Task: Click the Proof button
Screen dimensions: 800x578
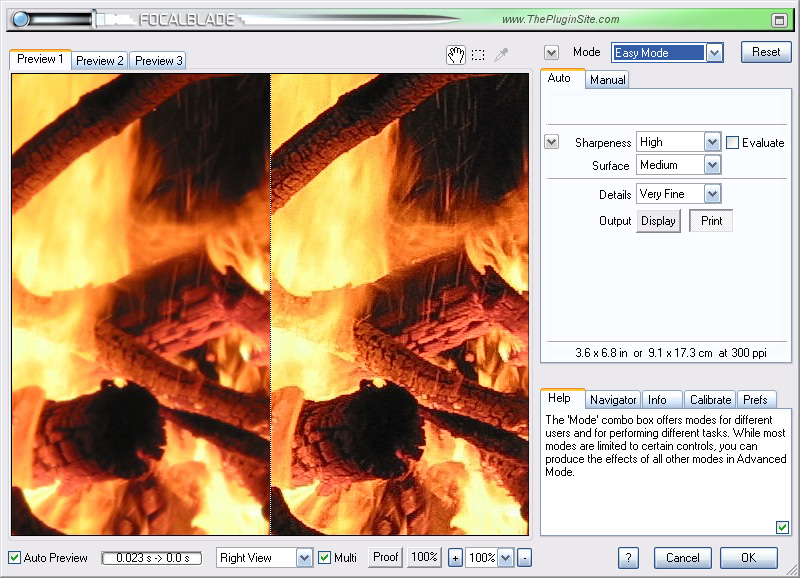Action: pyautogui.click(x=385, y=557)
